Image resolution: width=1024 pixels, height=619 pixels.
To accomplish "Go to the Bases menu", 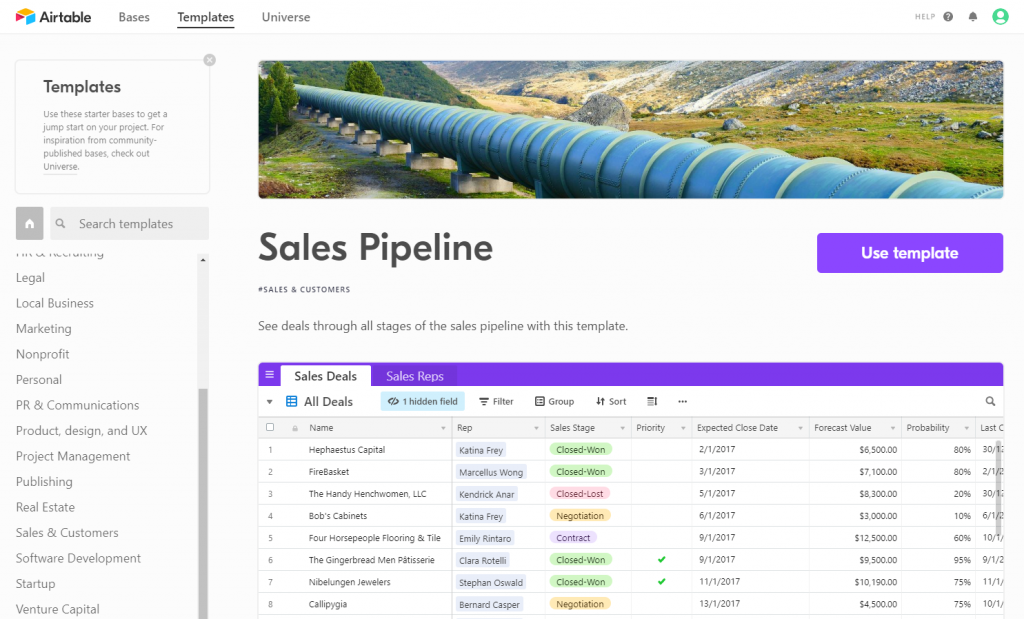I will click(x=134, y=17).
